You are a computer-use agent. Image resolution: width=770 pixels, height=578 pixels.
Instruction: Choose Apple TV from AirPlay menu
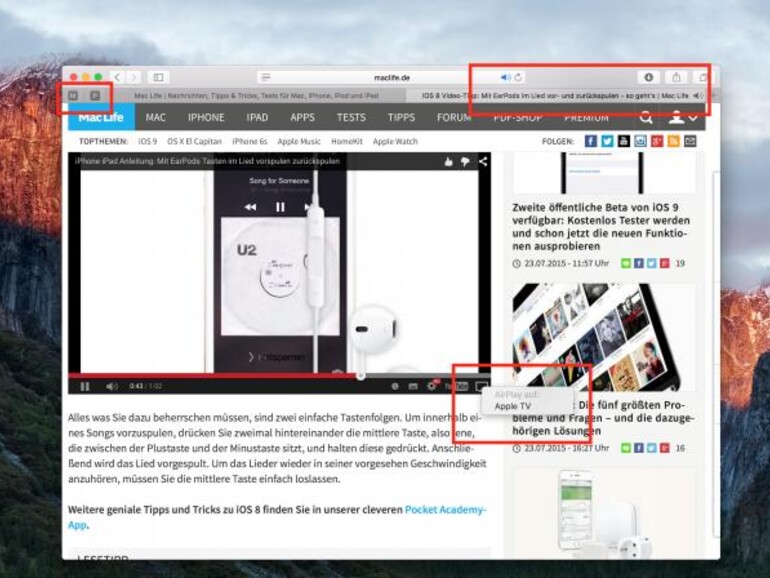pyautogui.click(x=513, y=407)
